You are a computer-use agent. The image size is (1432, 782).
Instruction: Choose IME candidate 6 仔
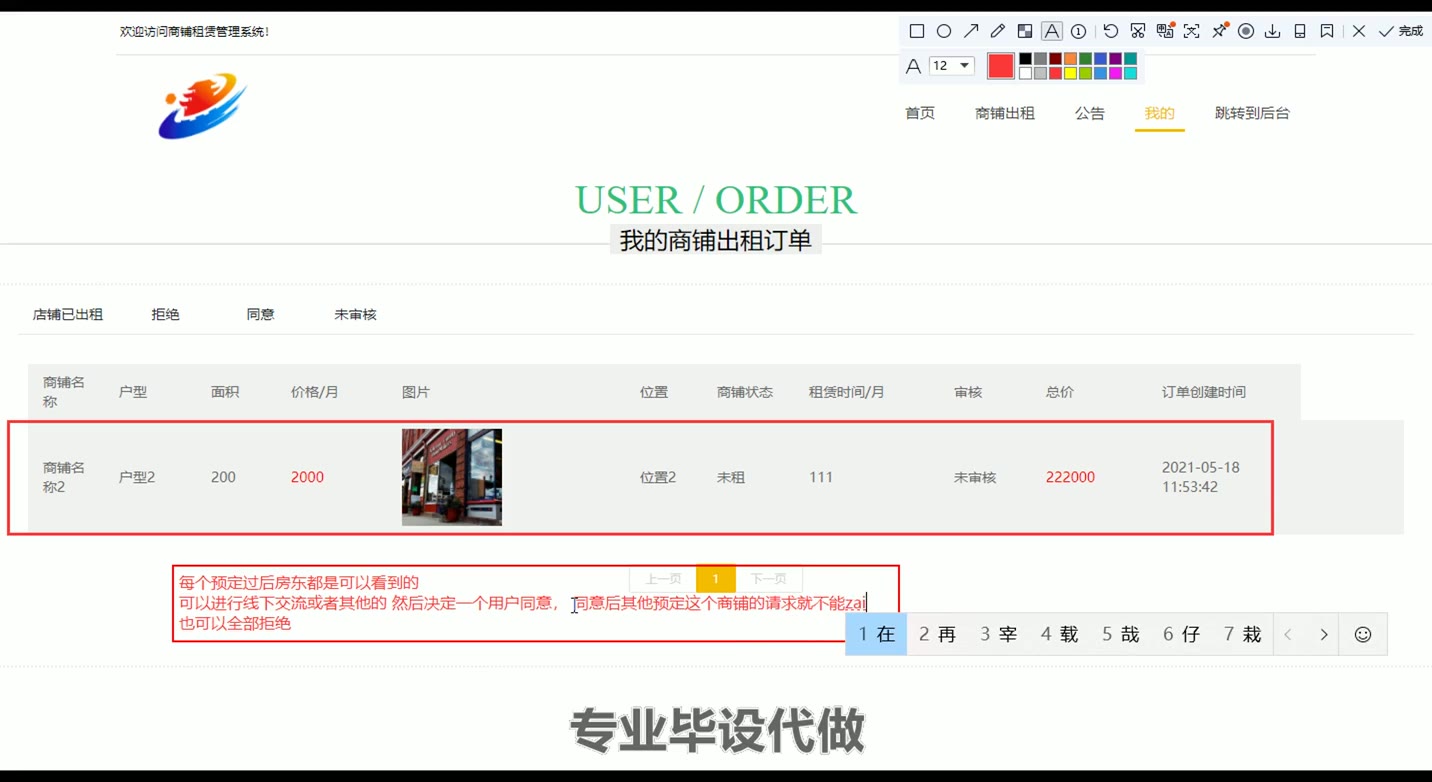coord(1181,634)
